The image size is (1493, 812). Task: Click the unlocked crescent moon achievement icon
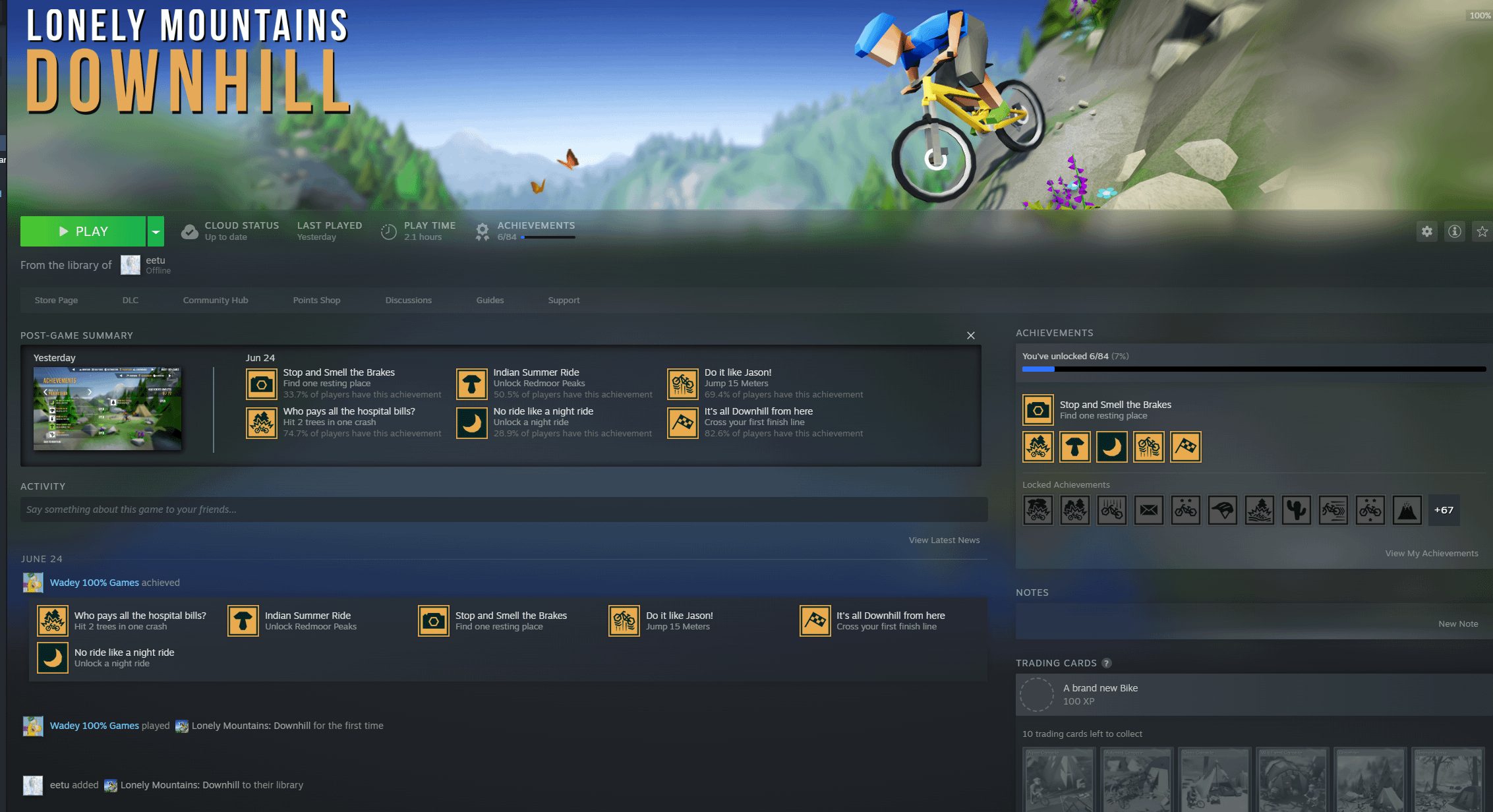(1111, 447)
